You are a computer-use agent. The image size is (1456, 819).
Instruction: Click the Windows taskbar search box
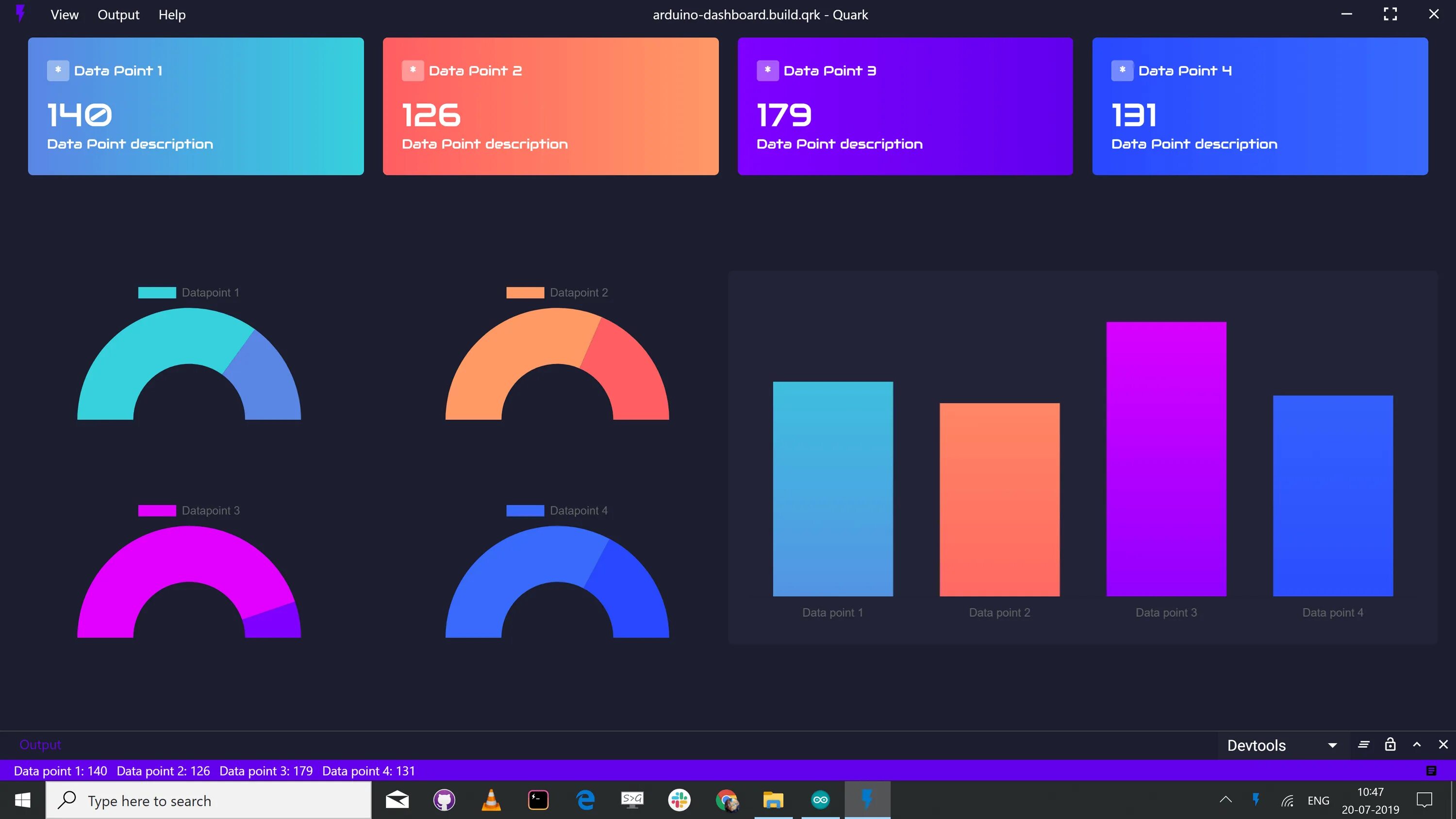208,801
